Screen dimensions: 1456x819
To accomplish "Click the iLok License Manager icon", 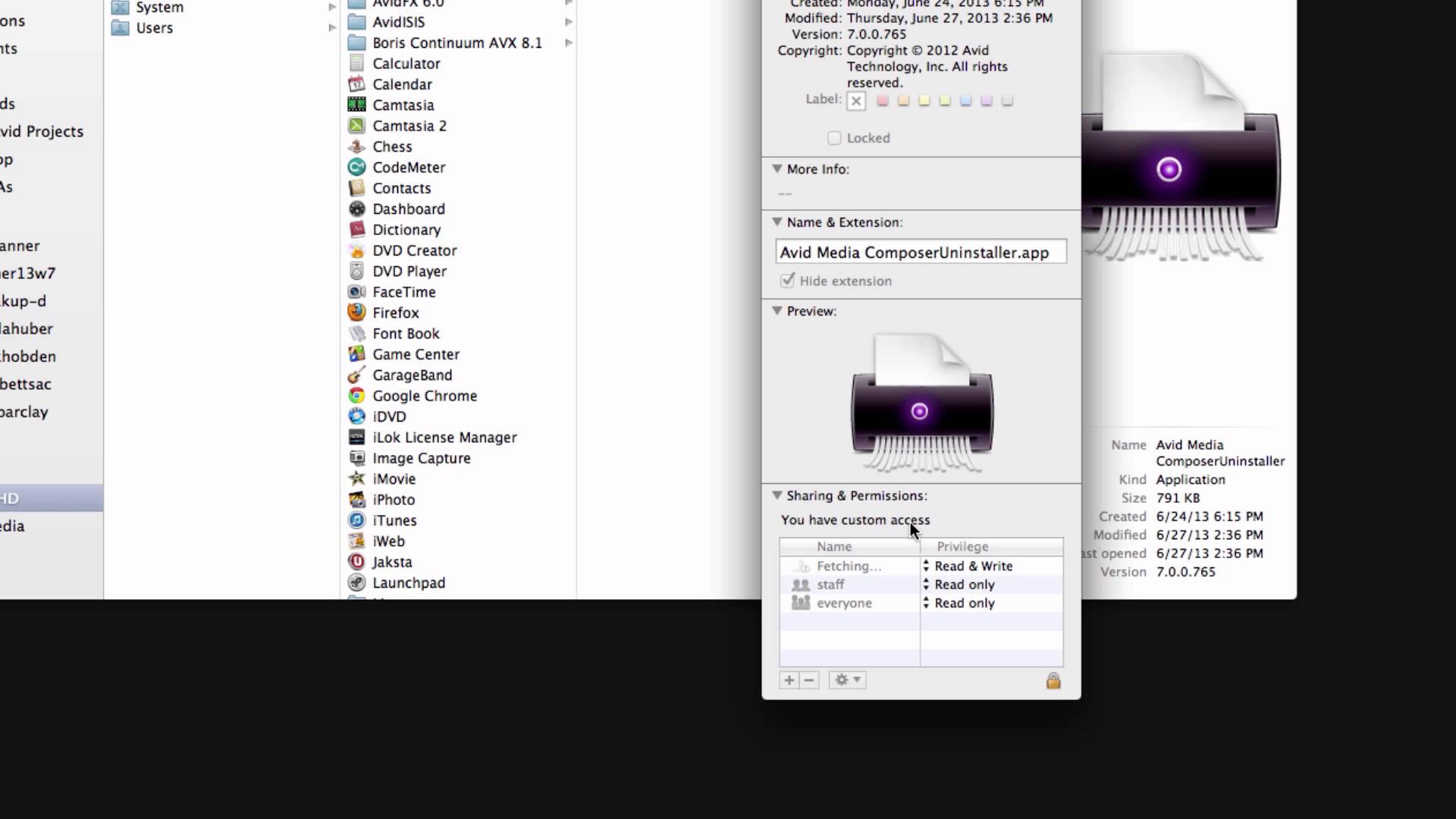I will click(356, 437).
